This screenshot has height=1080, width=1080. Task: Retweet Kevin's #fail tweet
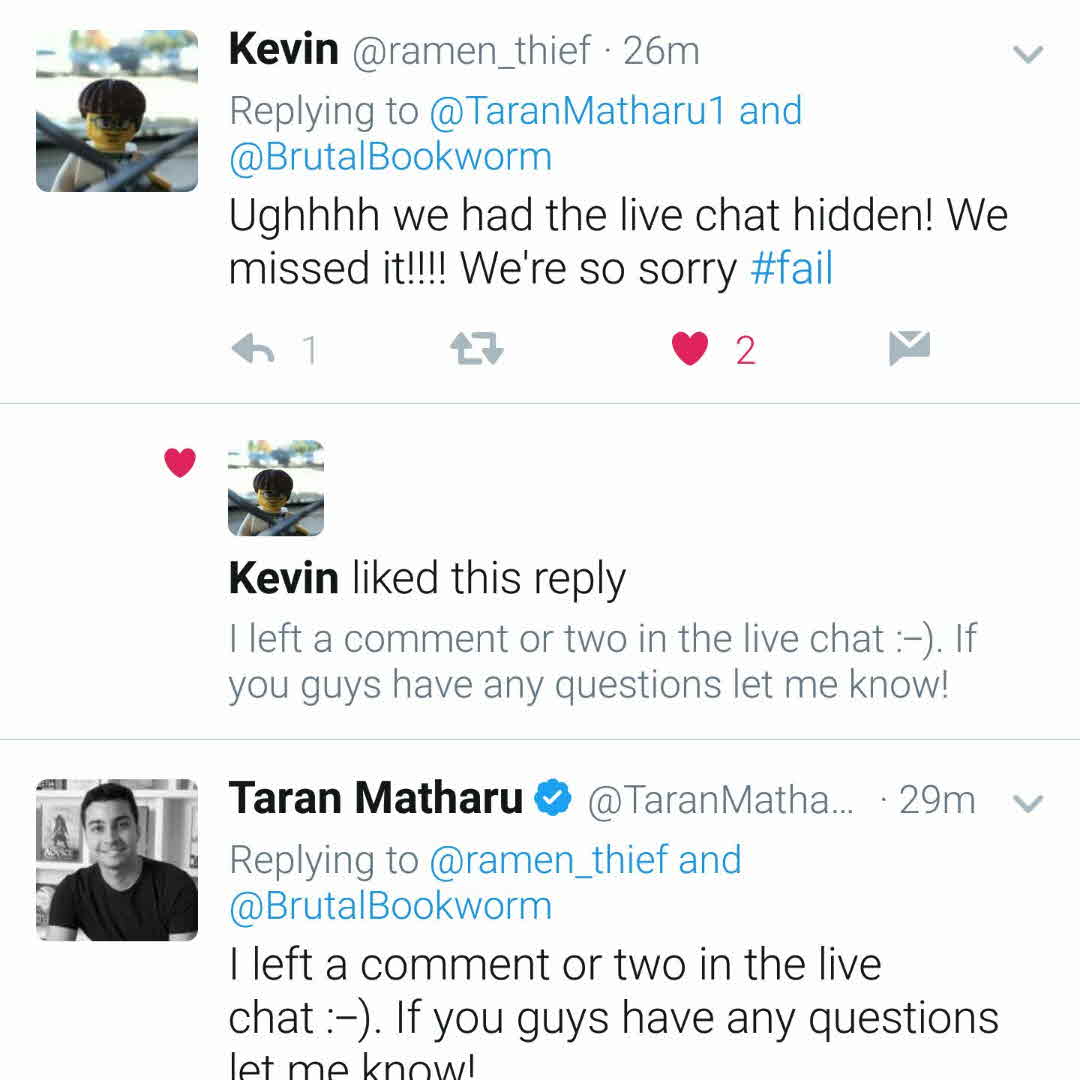[x=476, y=349]
